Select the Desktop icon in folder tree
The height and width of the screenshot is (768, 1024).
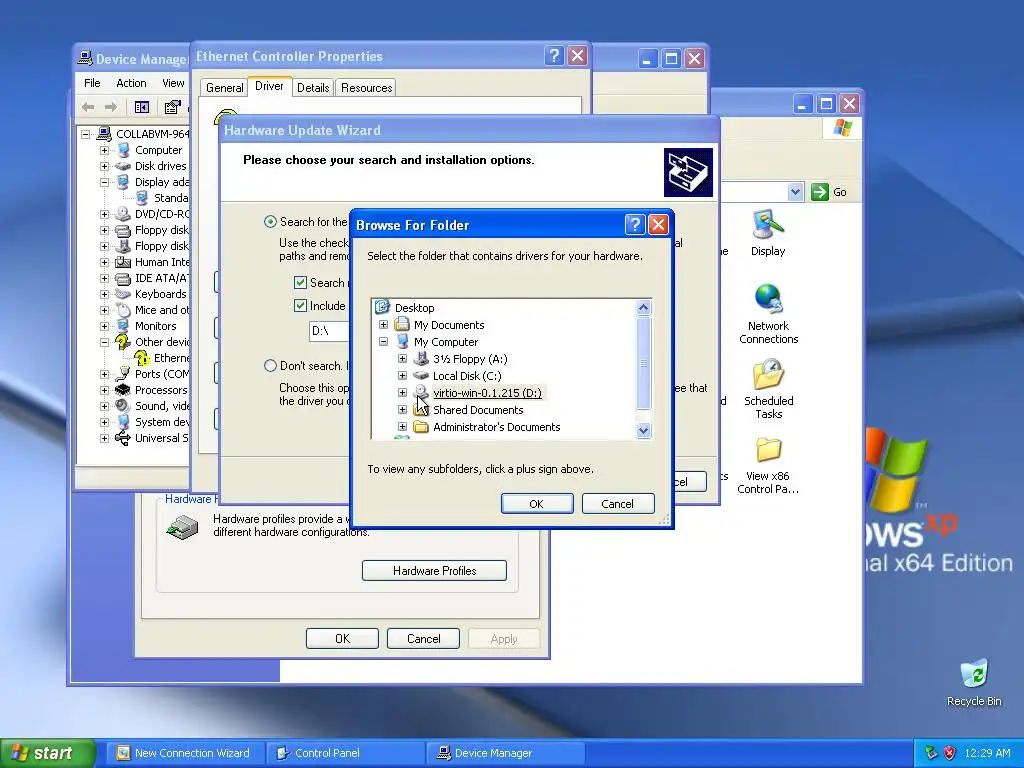[x=382, y=308]
